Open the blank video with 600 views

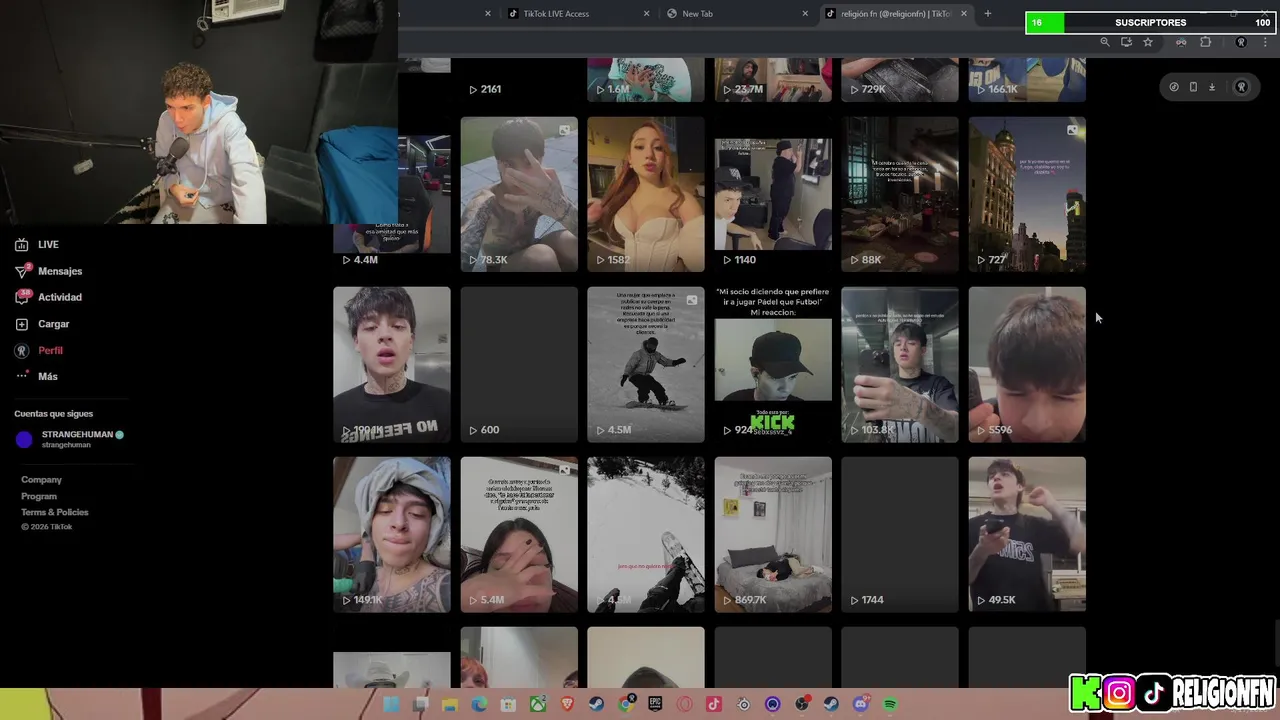[519, 364]
